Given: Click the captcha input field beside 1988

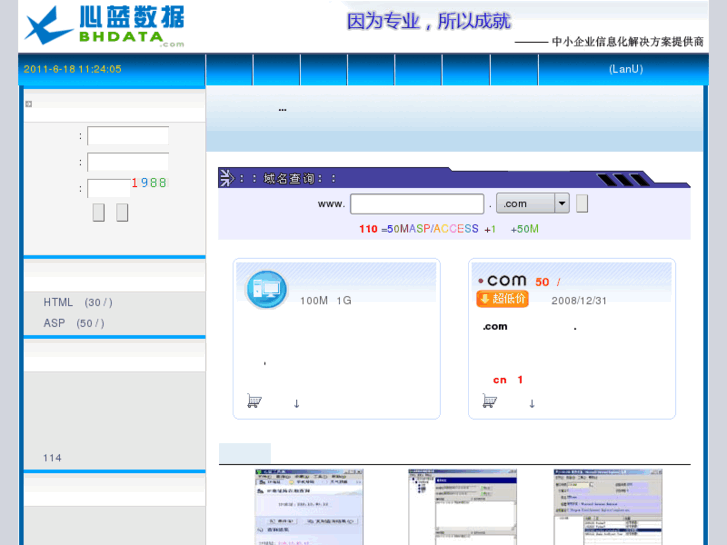Looking at the screenshot, I should pyautogui.click(x=109, y=188).
